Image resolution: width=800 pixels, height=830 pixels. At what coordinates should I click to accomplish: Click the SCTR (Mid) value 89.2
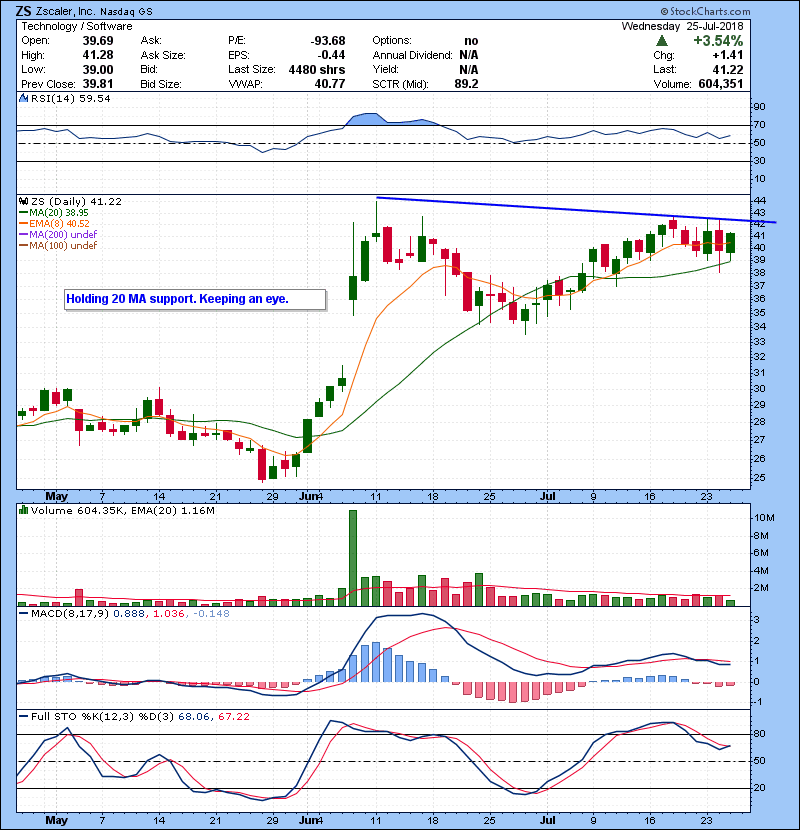coord(466,84)
